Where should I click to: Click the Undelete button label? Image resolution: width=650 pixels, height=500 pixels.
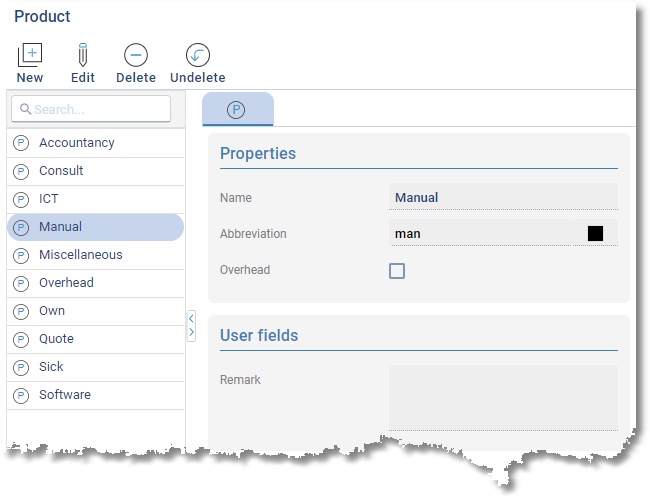tap(198, 78)
